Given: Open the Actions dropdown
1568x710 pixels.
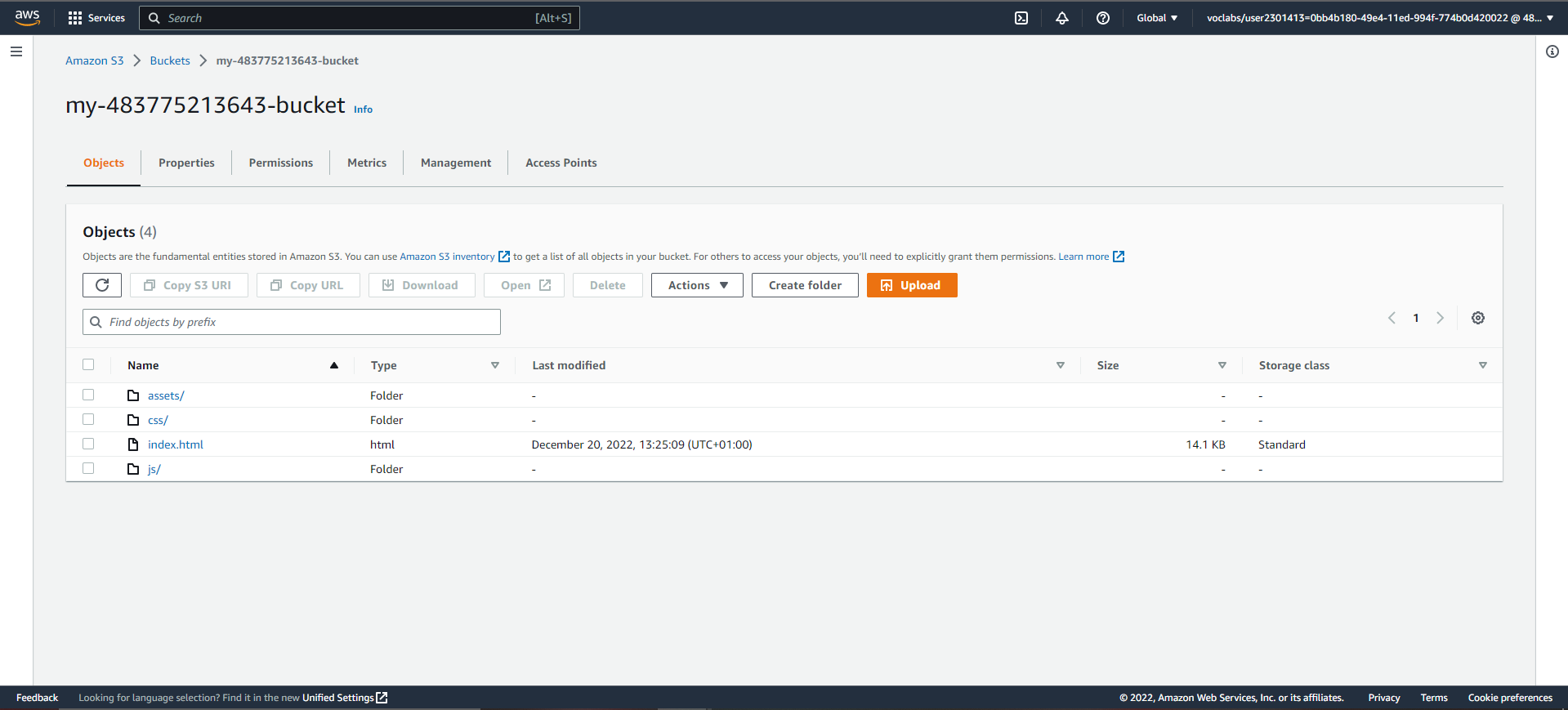Looking at the screenshot, I should [697, 285].
